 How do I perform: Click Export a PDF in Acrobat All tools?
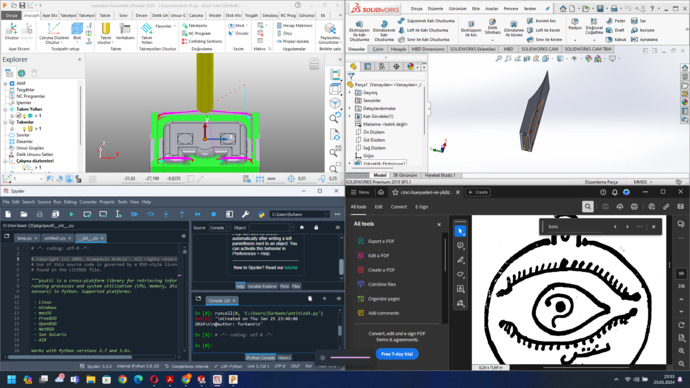tap(381, 241)
